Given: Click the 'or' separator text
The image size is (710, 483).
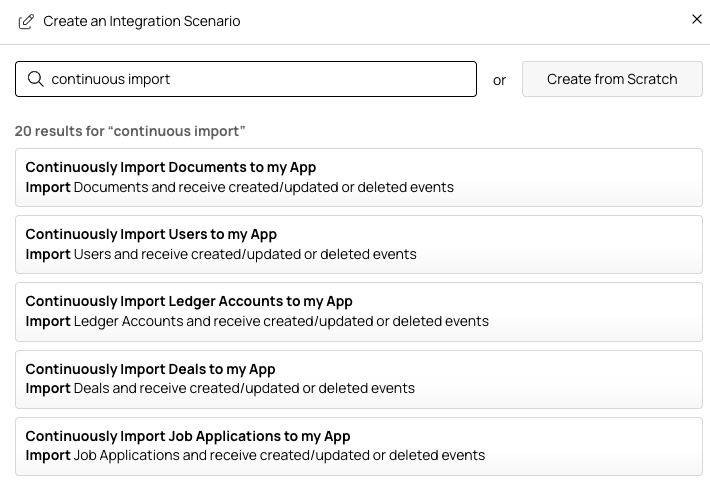Looking at the screenshot, I should (x=499, y=80).
